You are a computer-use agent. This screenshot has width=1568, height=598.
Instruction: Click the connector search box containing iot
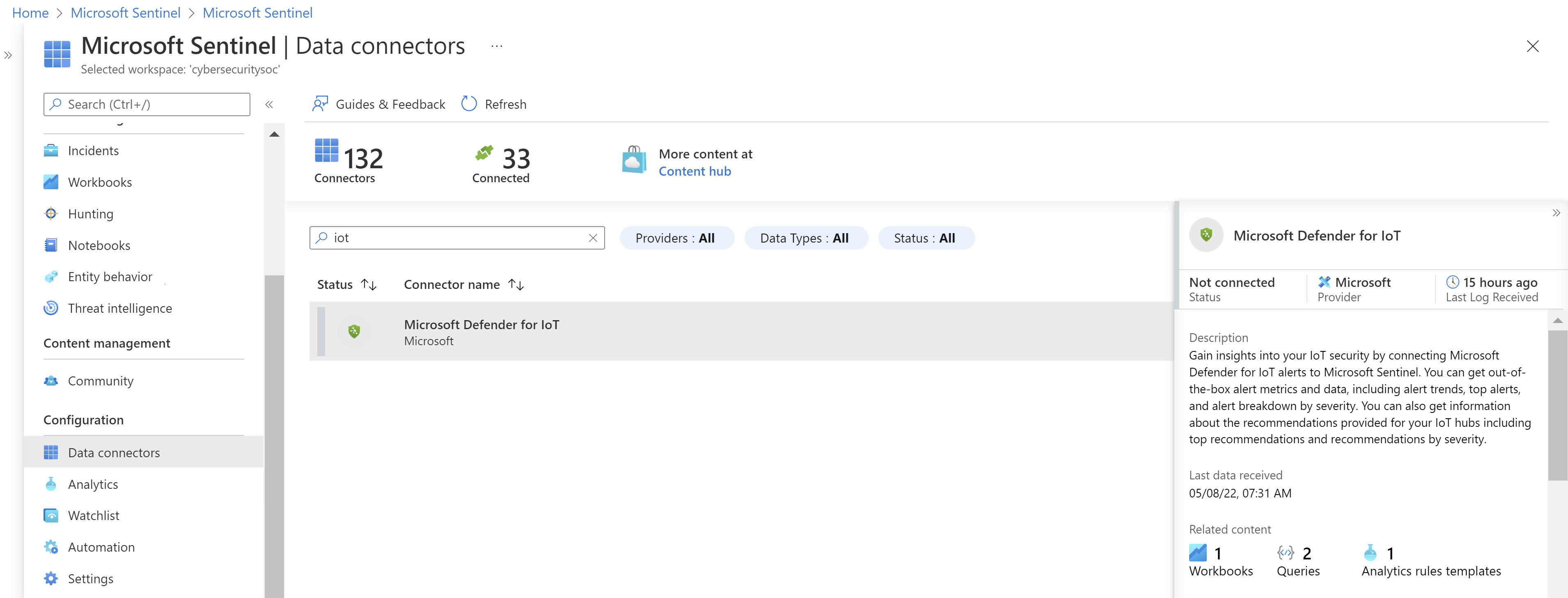tap(456, 238)
